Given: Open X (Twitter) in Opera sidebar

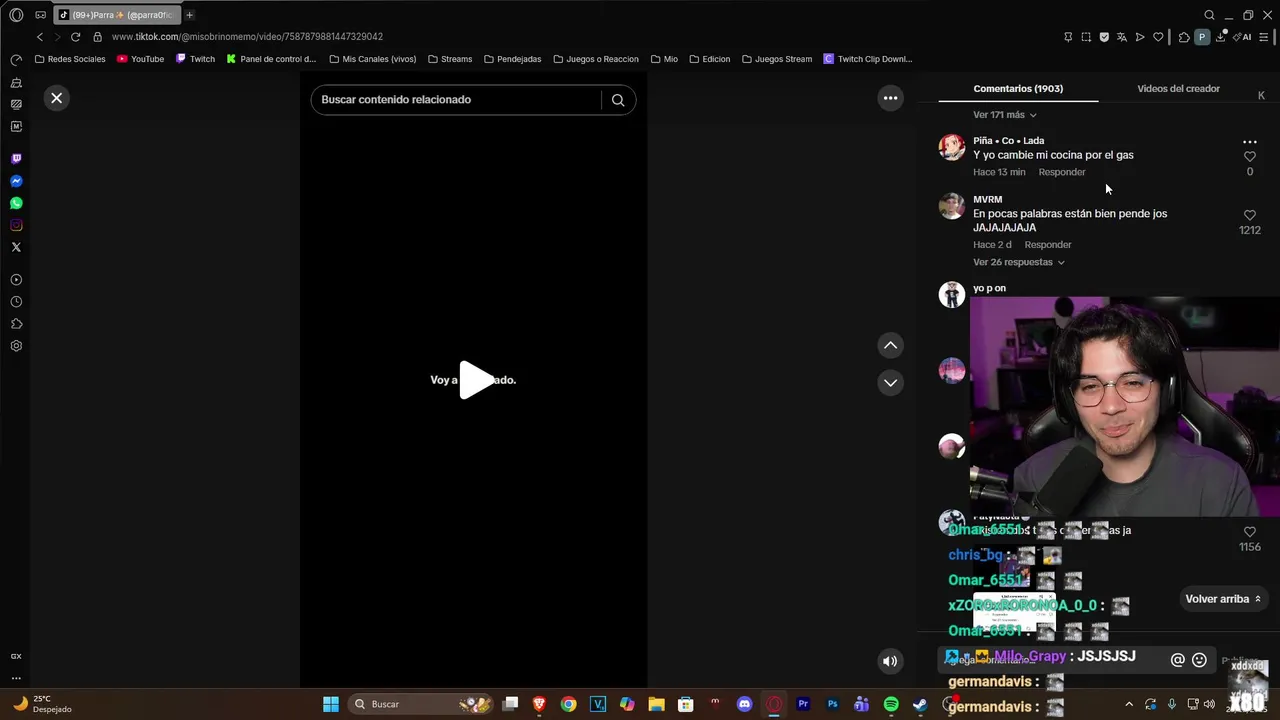Looking at the screenshot, I should point(16,247).
